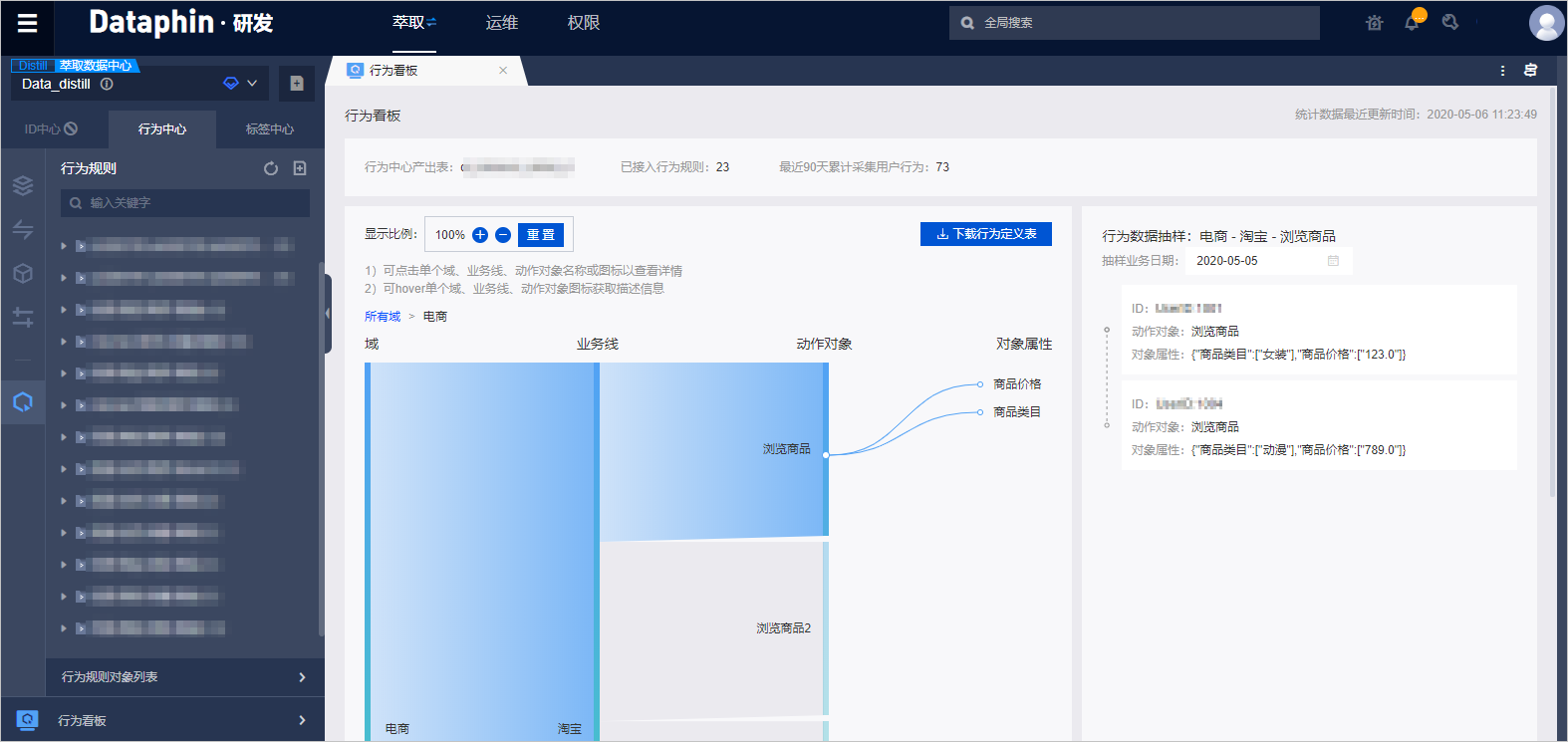Click the 电商 domain label in chart
The height and width of the screenshot is (742, 1568).
coord(397,729)
